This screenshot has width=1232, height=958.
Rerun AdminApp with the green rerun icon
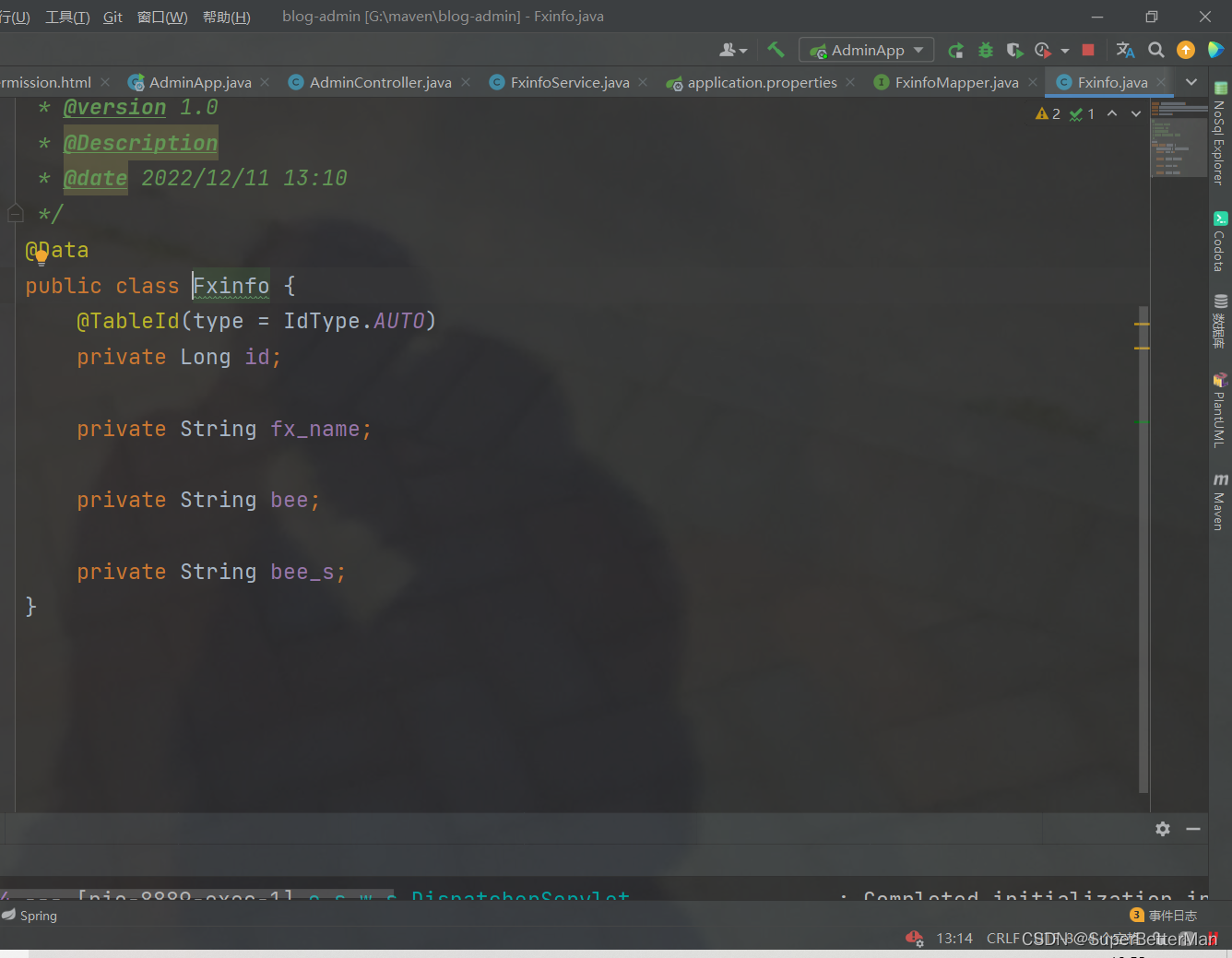coord(956,50)
